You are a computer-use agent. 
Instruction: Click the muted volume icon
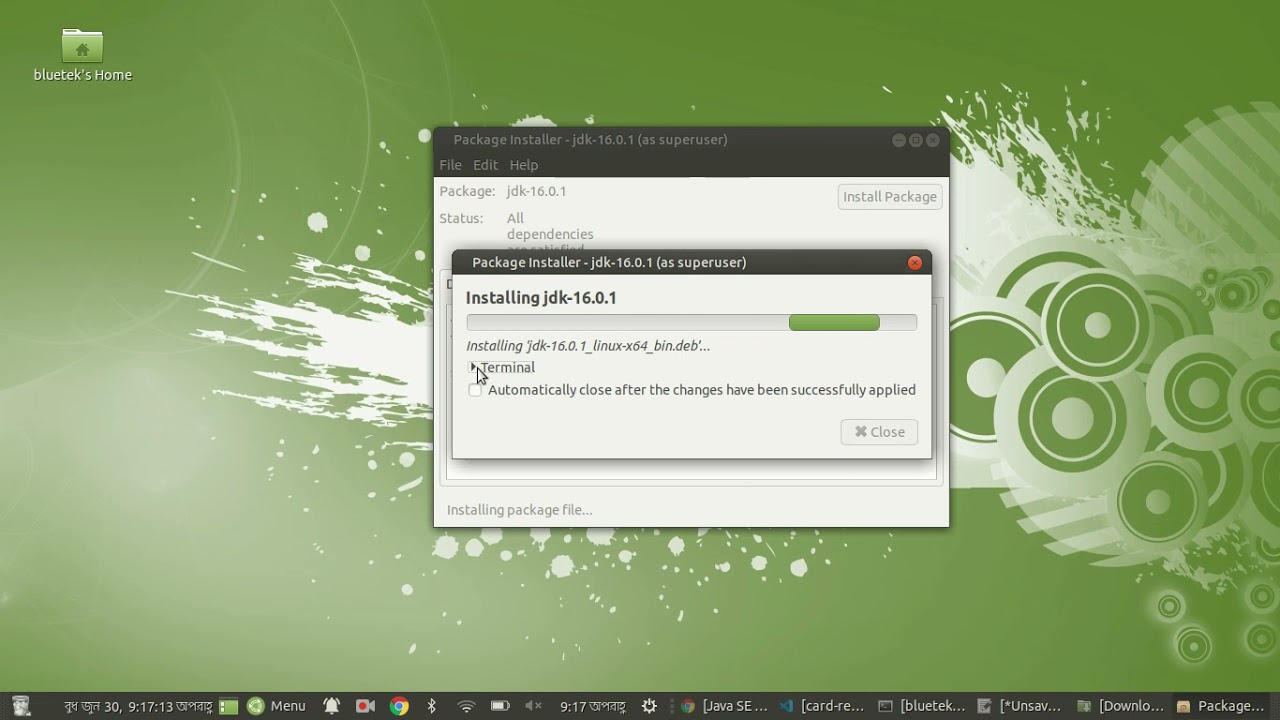coord(533,706)
